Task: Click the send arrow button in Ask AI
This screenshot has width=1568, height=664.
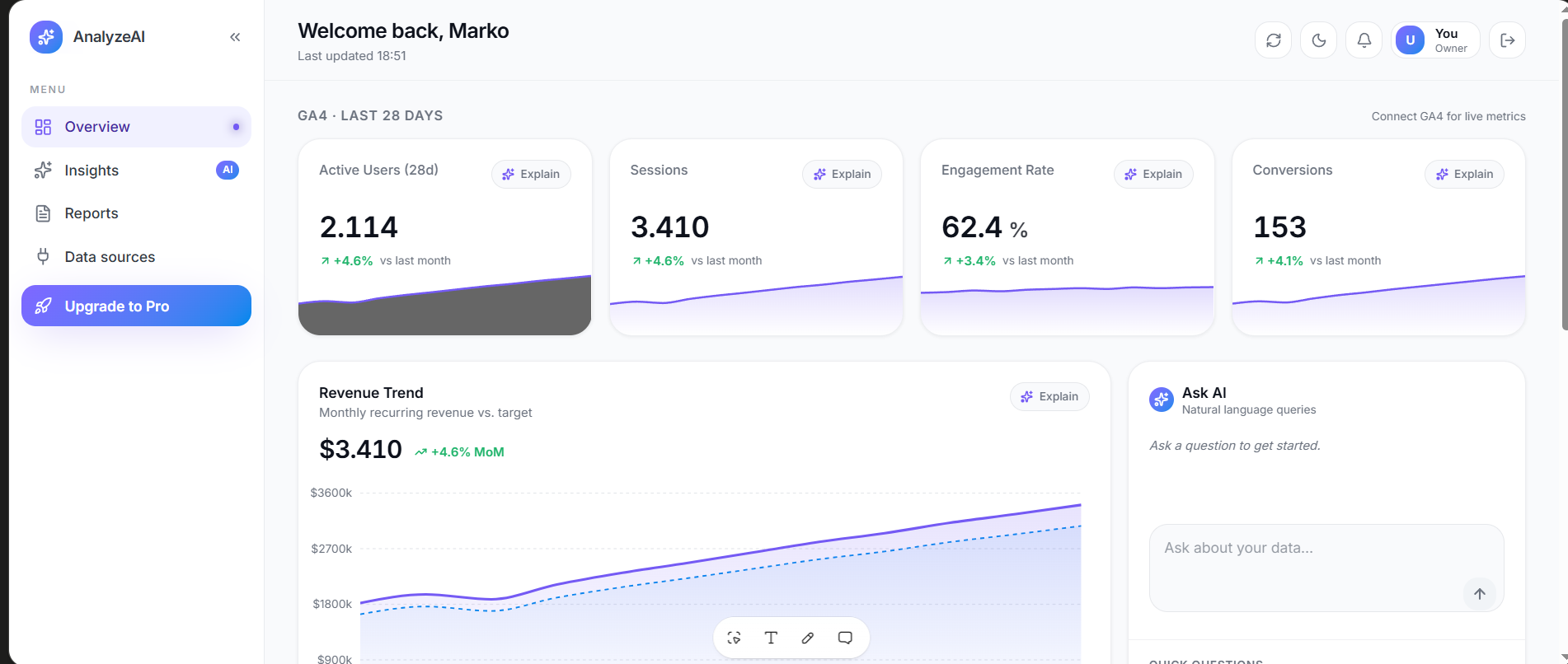Action: [1480, 594]
